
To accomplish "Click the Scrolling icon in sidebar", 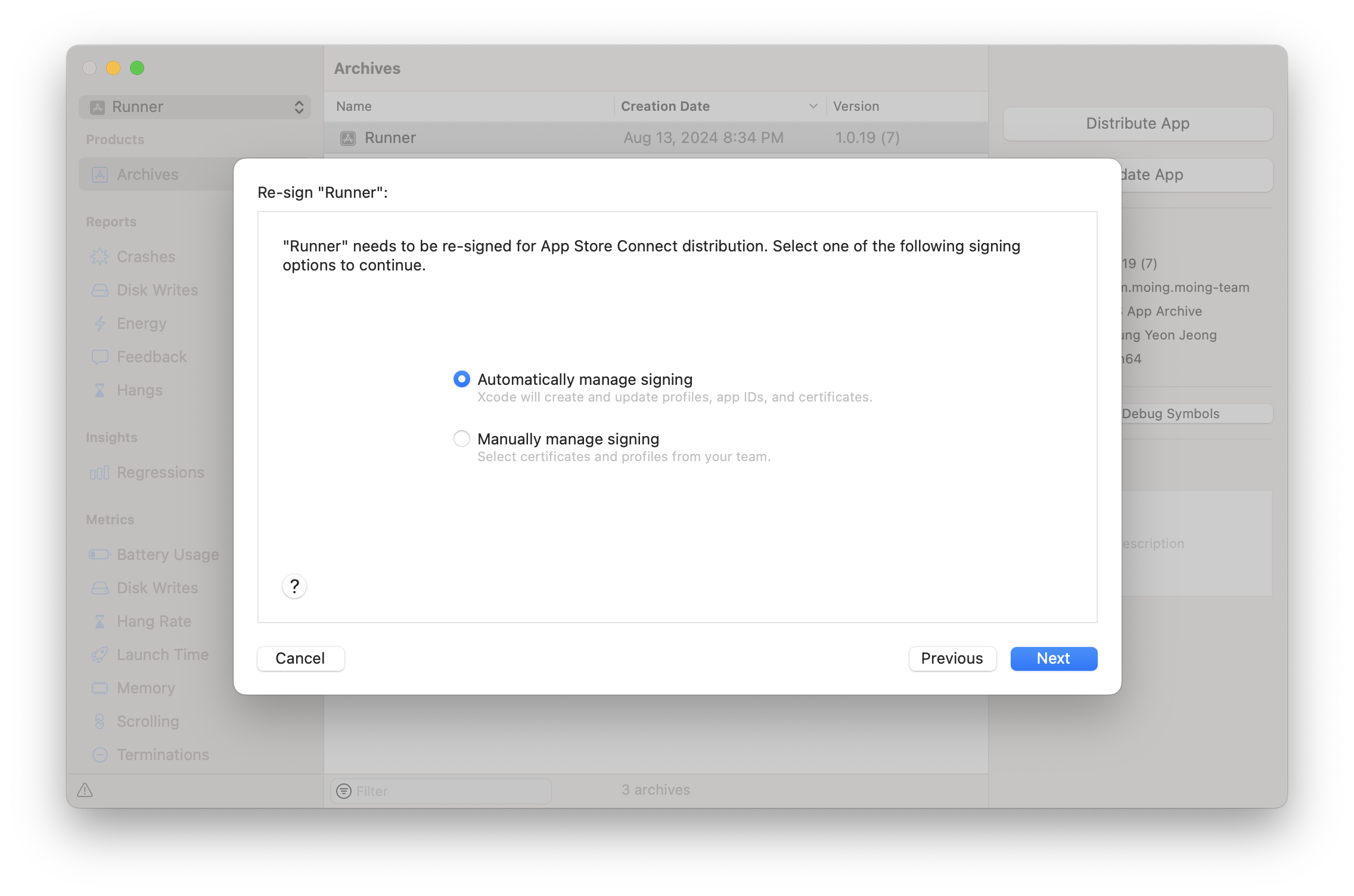I will 100,721.
